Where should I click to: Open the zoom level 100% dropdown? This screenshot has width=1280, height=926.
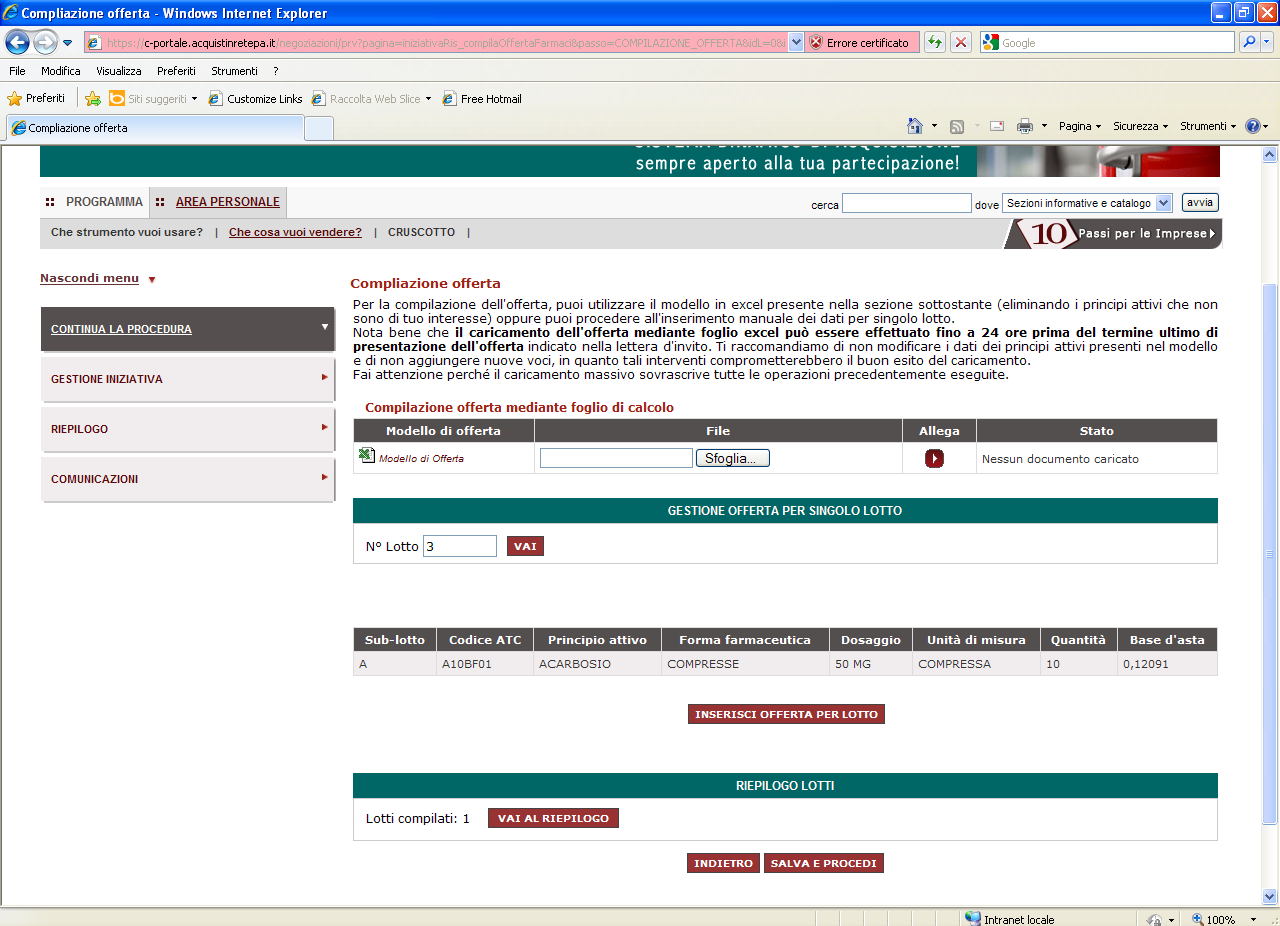(1251, 919)
